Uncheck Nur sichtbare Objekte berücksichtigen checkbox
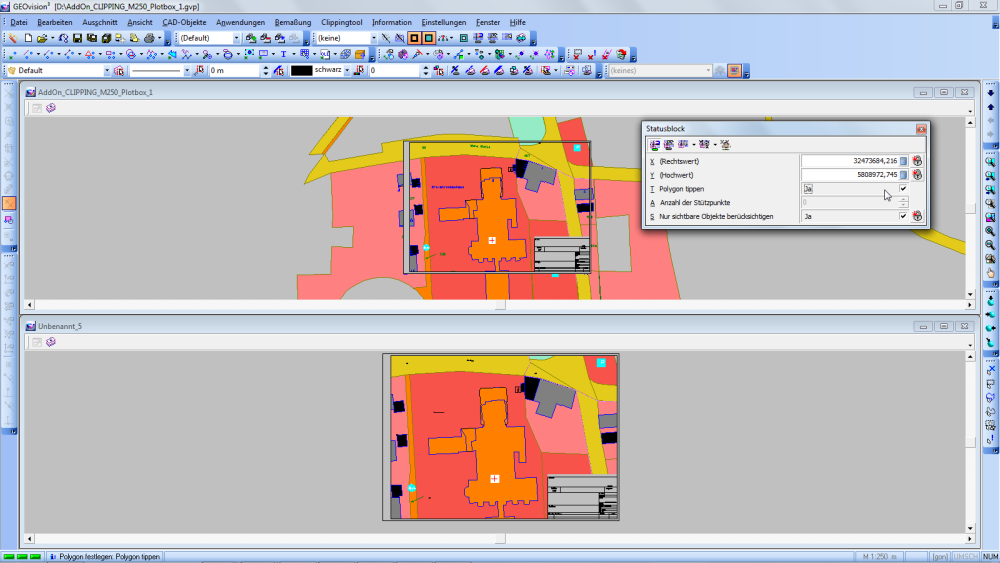The height and width of the screenshot is (563, 1000). [903, 216]
